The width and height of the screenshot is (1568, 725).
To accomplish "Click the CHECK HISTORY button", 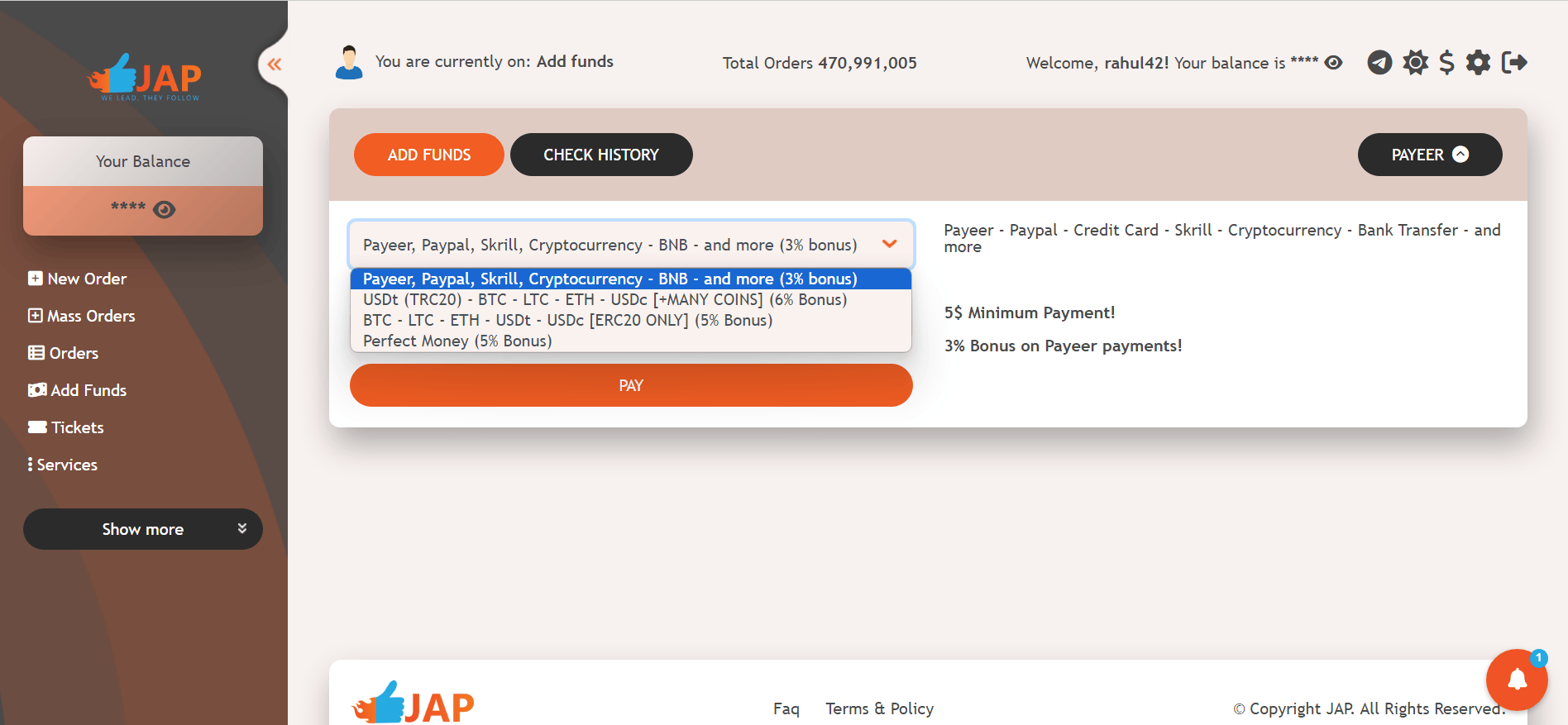I will [x=601, y=155].
